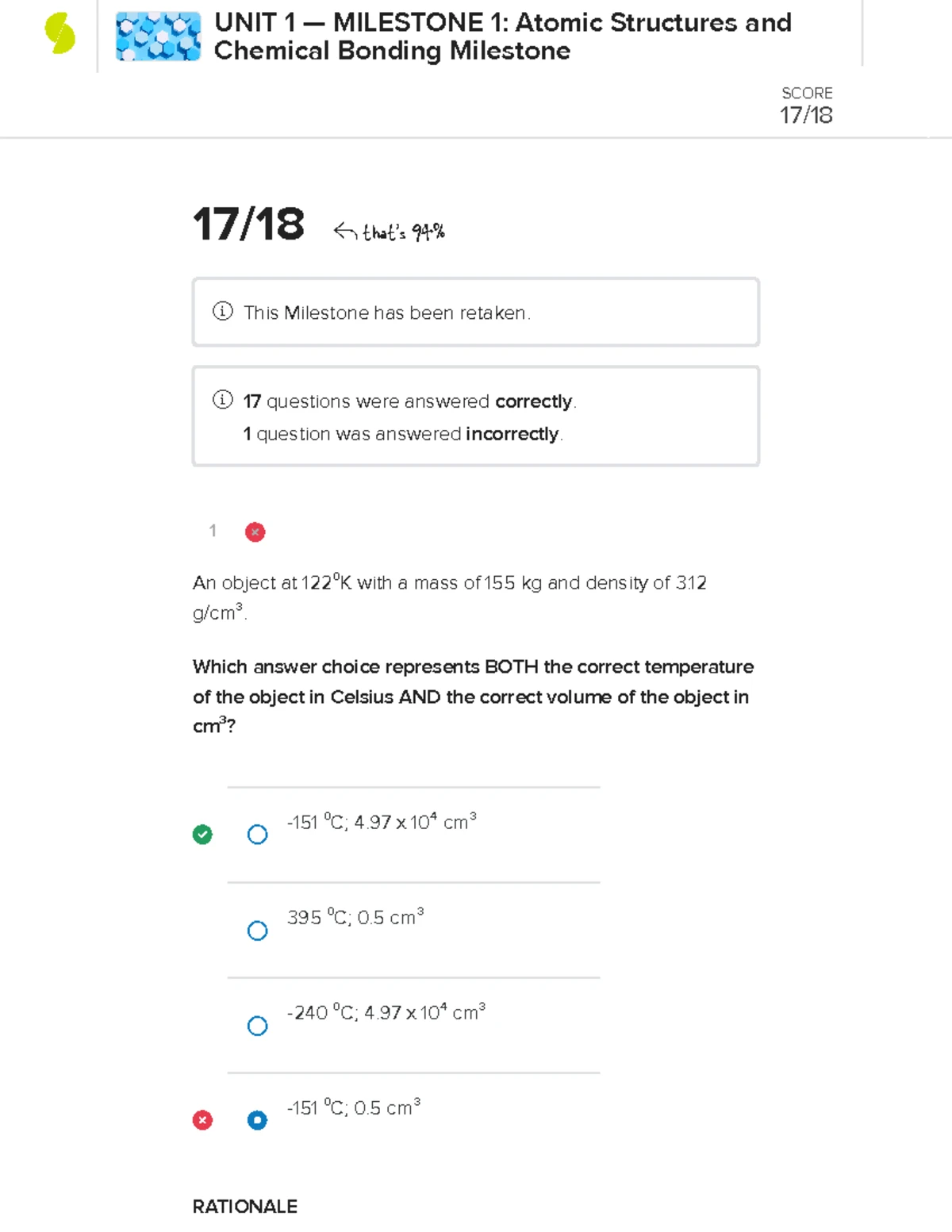Viewport: 952px width, 1232px height.
Task: Click the "-151 °C; 4.97 x 10⁴ cm³" answer text
Action: pos(382,822)
